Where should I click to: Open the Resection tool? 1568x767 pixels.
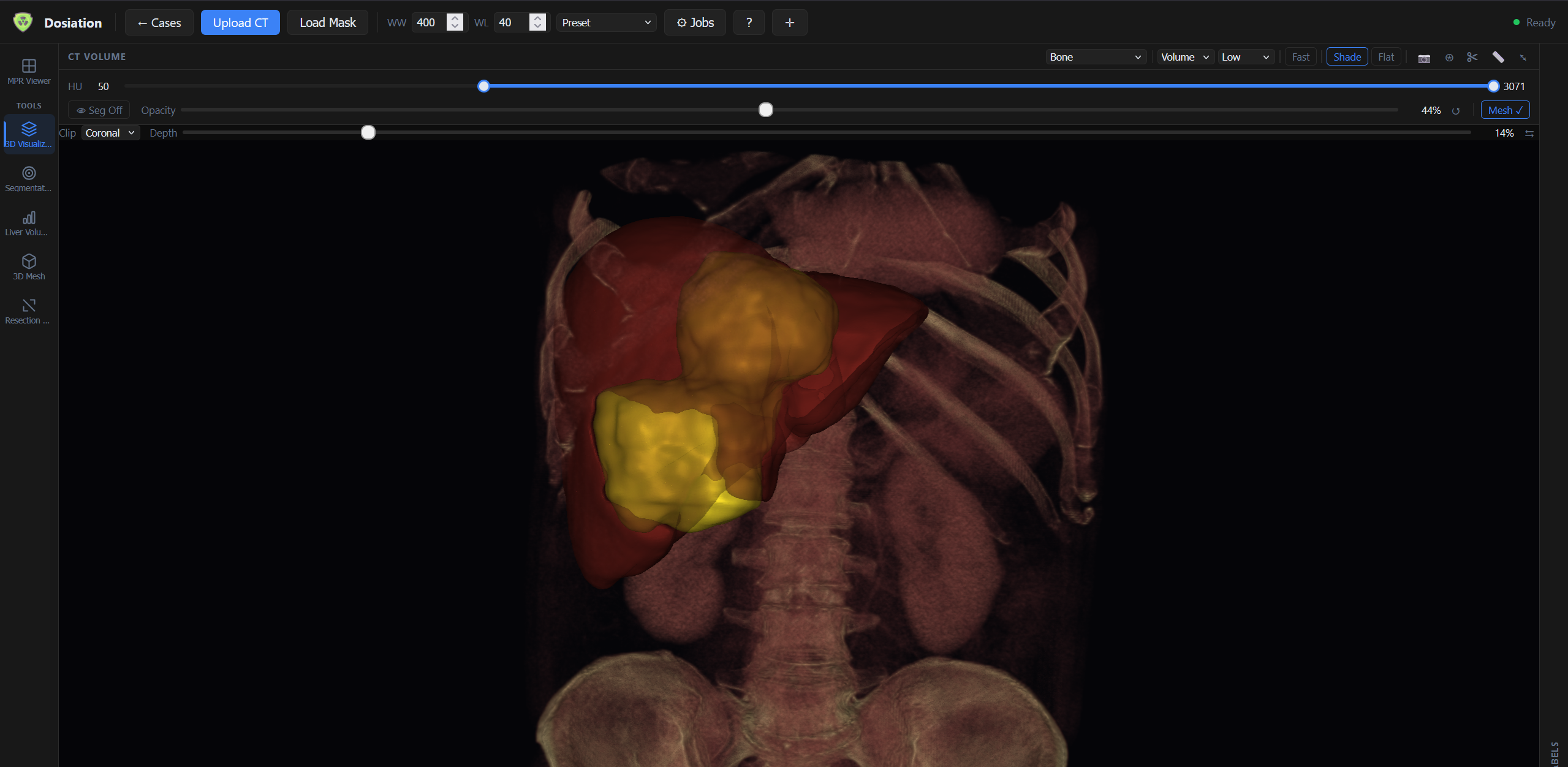tap(29, 311)
